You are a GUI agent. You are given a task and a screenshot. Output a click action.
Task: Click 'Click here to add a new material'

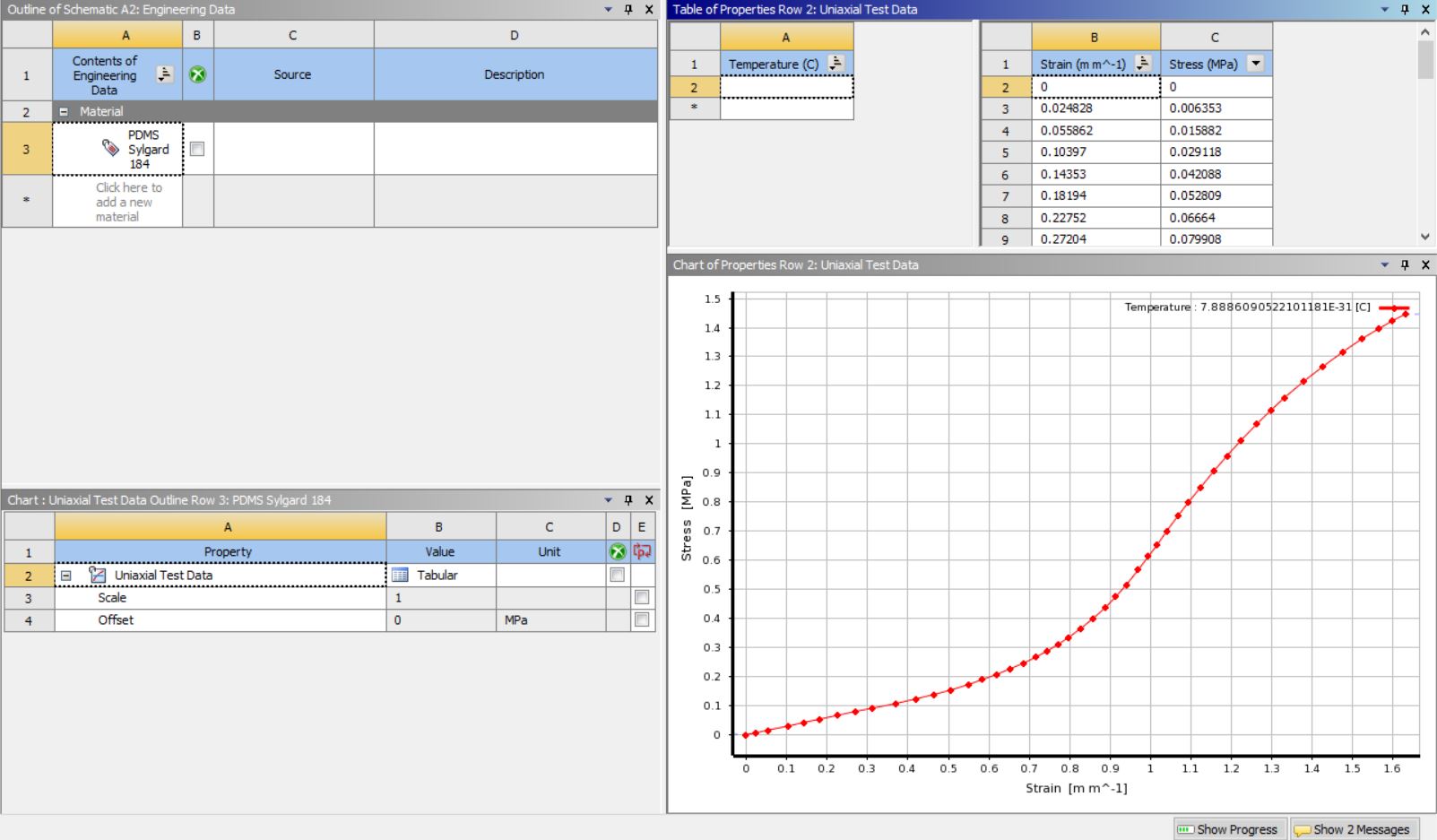(x=129, y=202)
